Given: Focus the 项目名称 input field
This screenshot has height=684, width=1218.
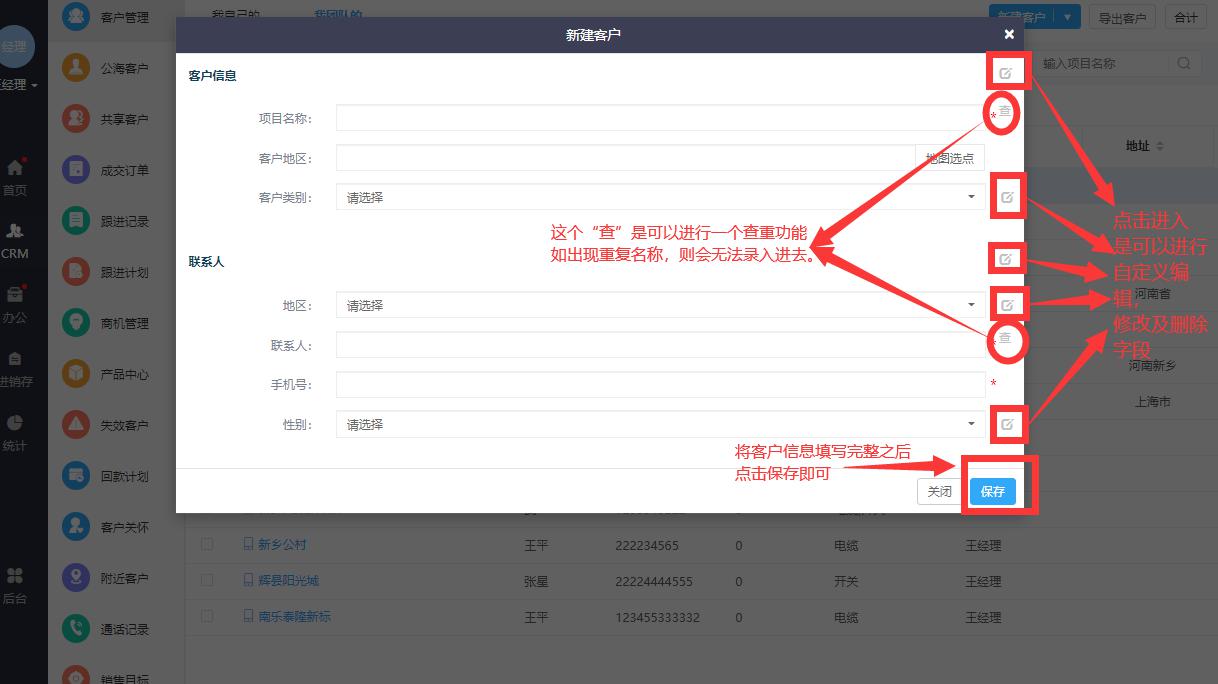Looking at the screenshot, I should click(660, 118).
